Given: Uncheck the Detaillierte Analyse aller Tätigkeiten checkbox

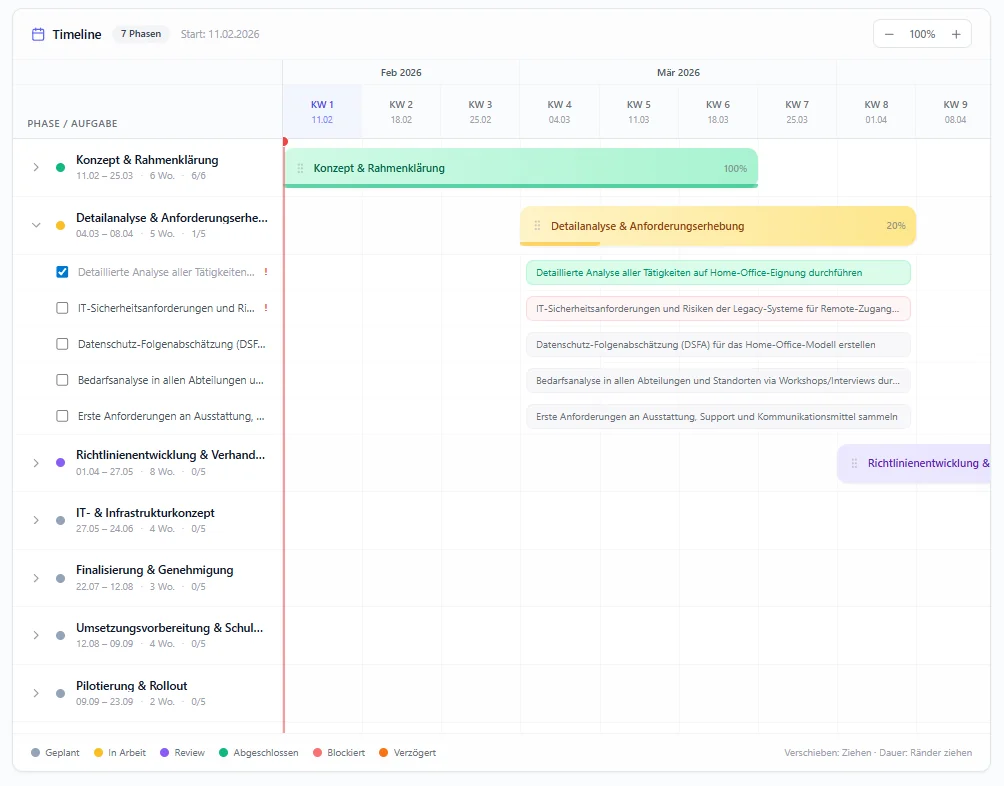Looking at the screenshot, I should (62, 271).
